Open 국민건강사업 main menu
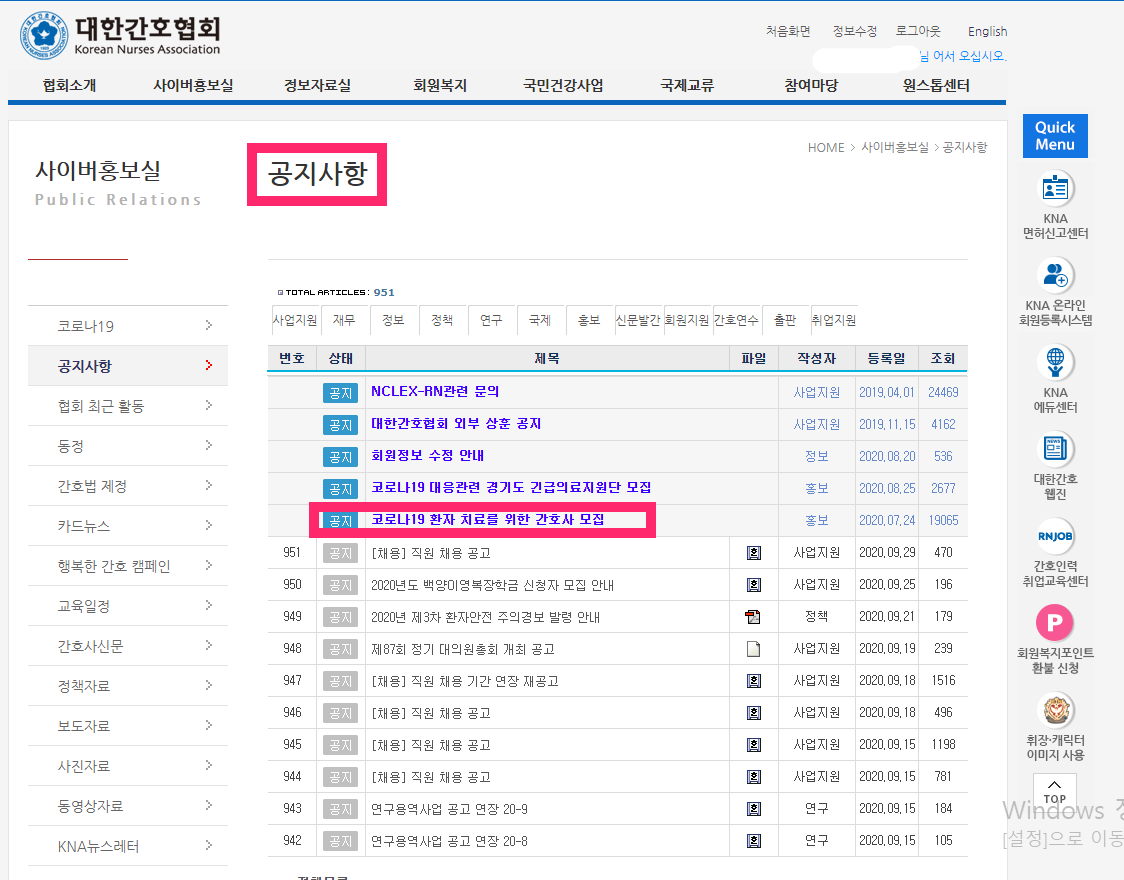Viewport: 1124px width, 880px height. tap(563, 85)
